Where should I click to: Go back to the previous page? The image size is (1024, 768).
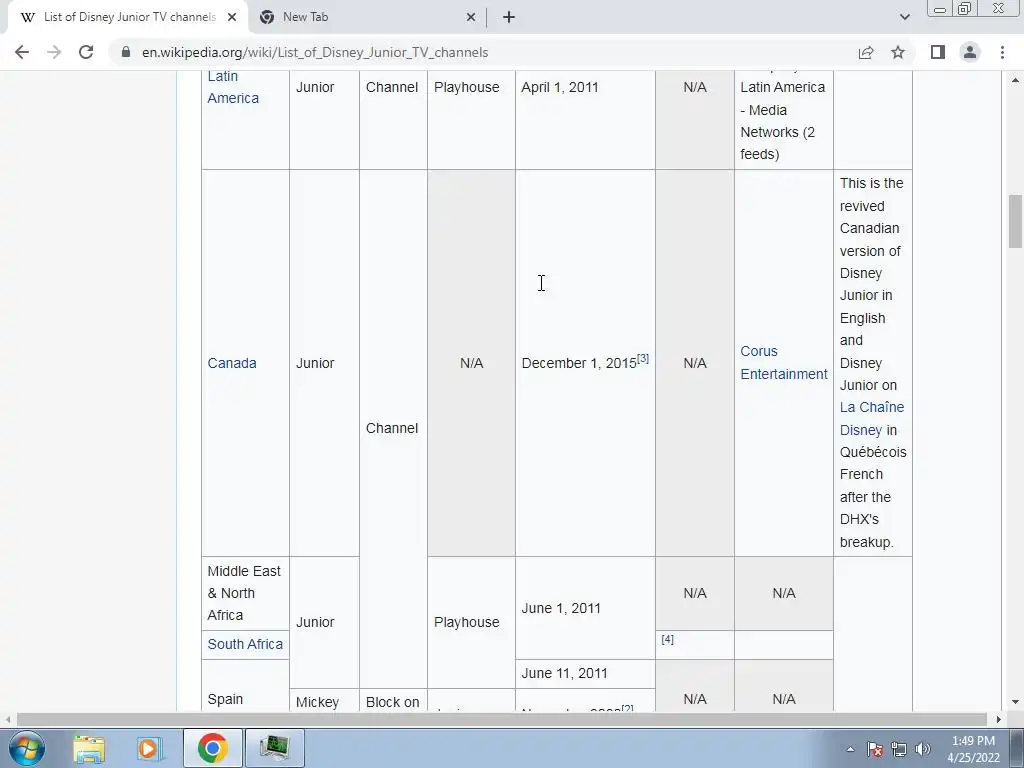click(22, 52)
